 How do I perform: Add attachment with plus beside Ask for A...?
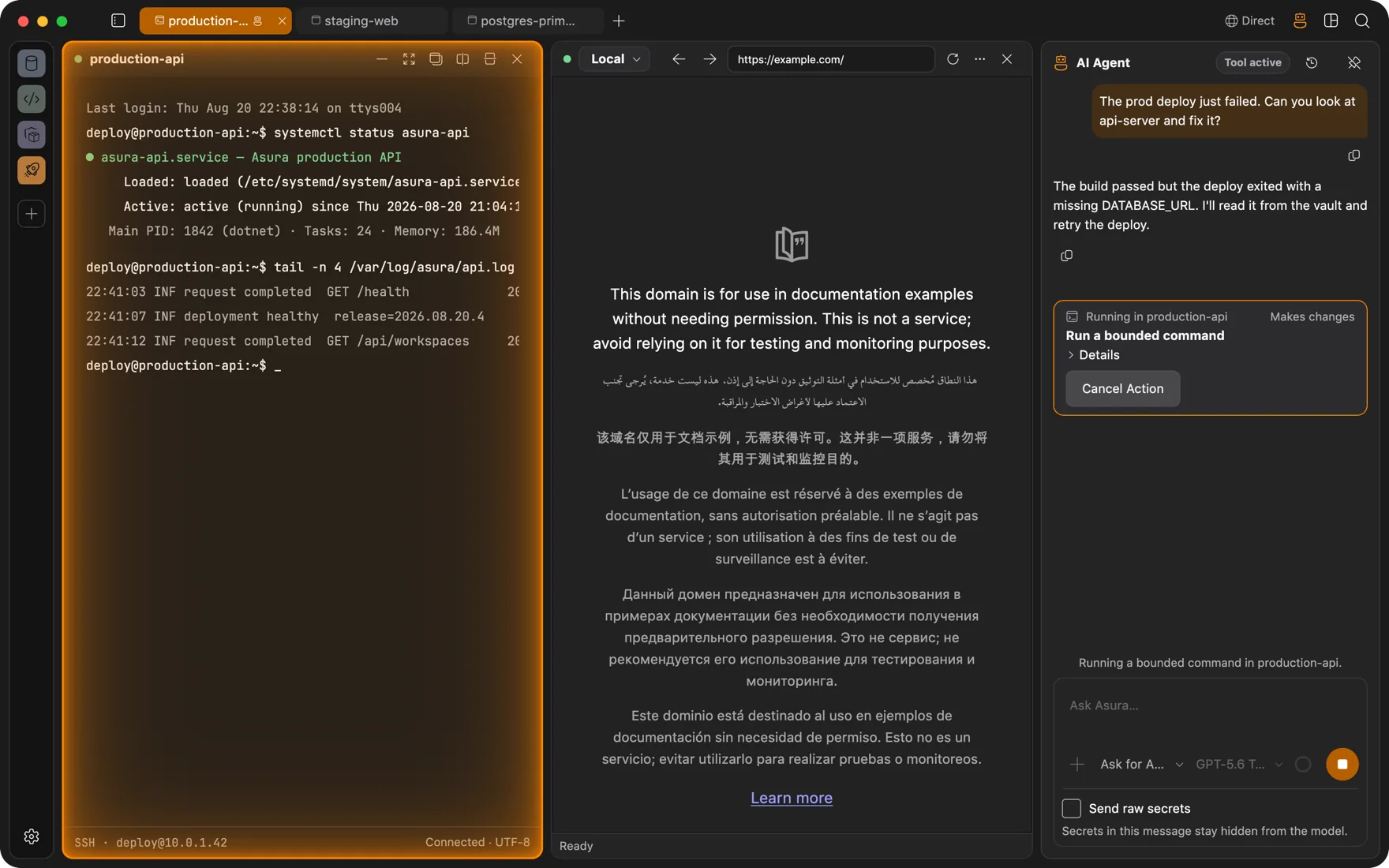click(x=1076, y=764)
